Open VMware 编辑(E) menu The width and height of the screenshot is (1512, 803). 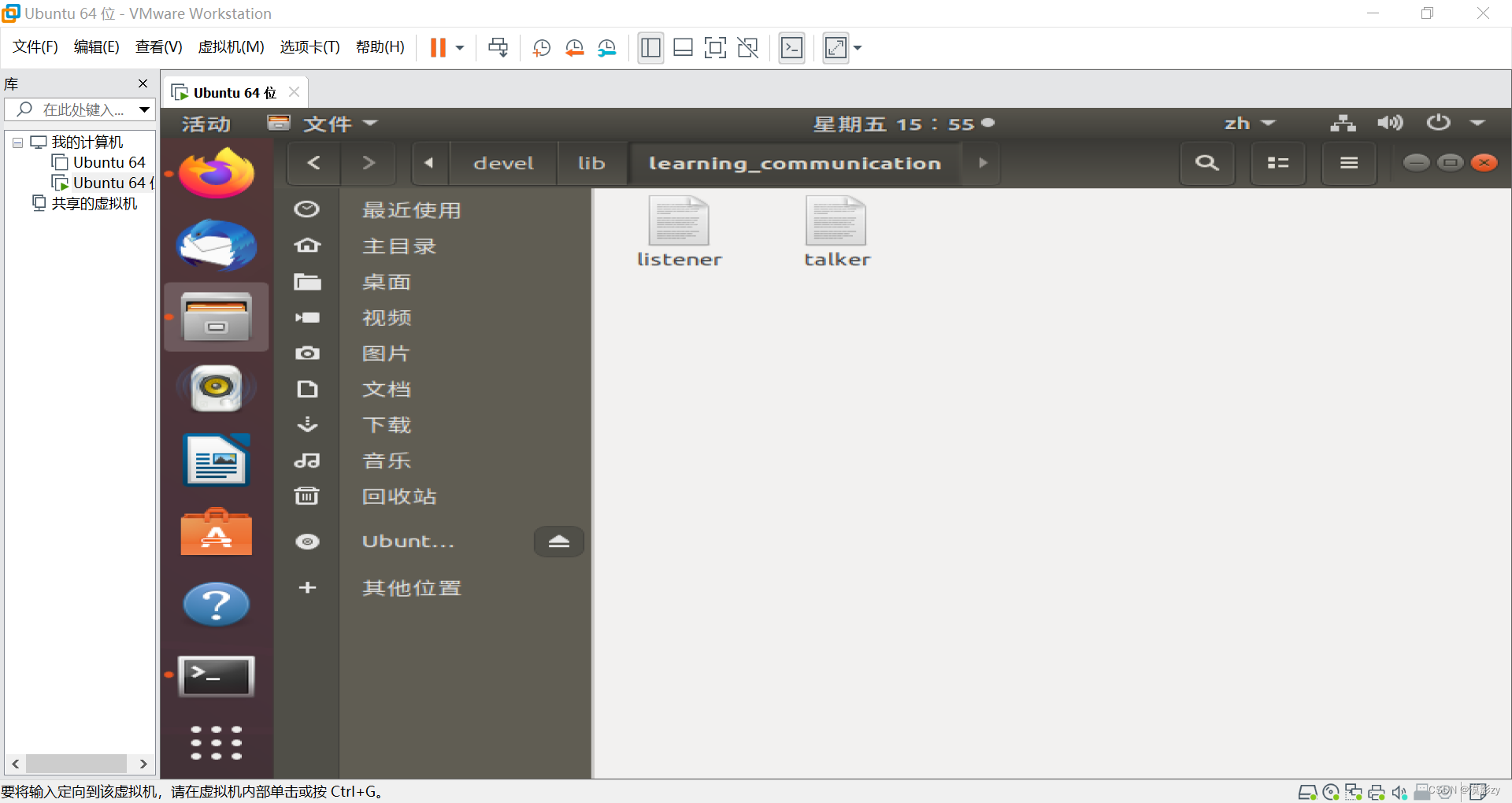pyautogui.click(x=97, y=47)
